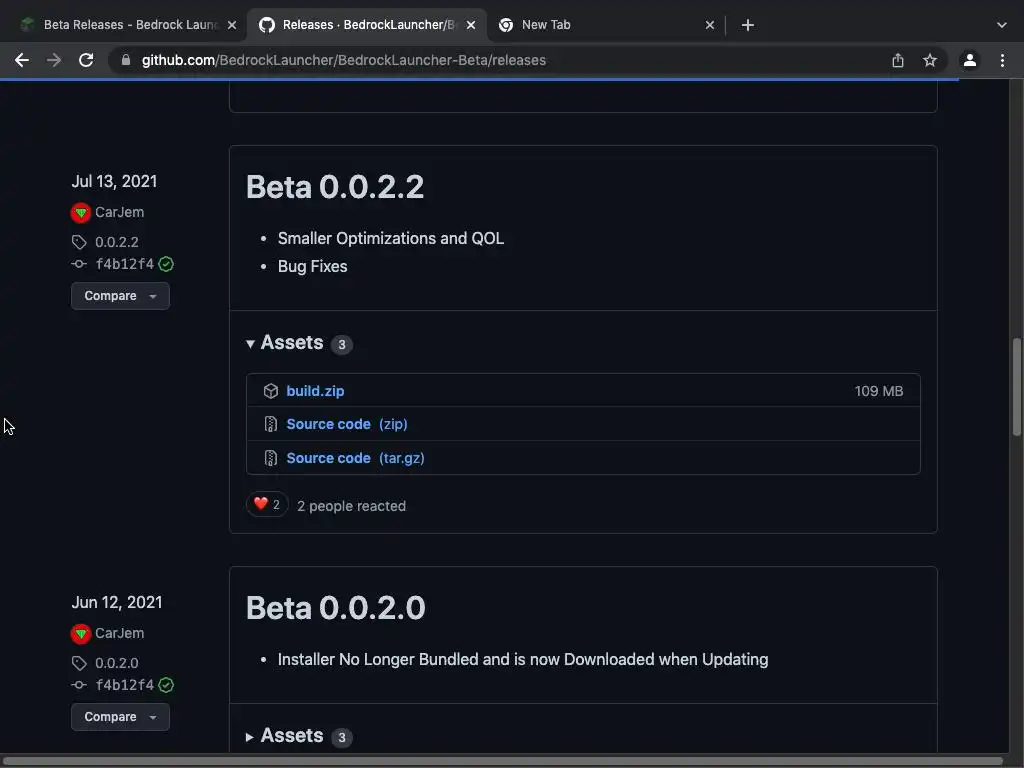Open Compare dropdown for Beta 0.0.2.0
This screenshot has width=1024, height=768.
120,717
